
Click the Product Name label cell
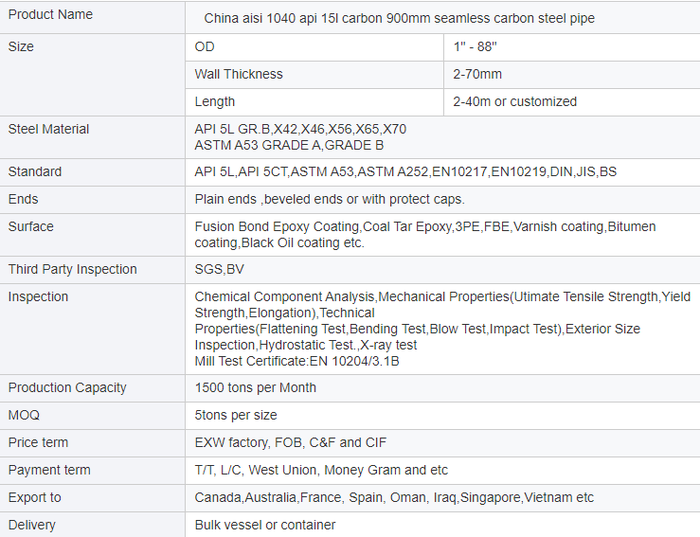(x=50, y=15)
